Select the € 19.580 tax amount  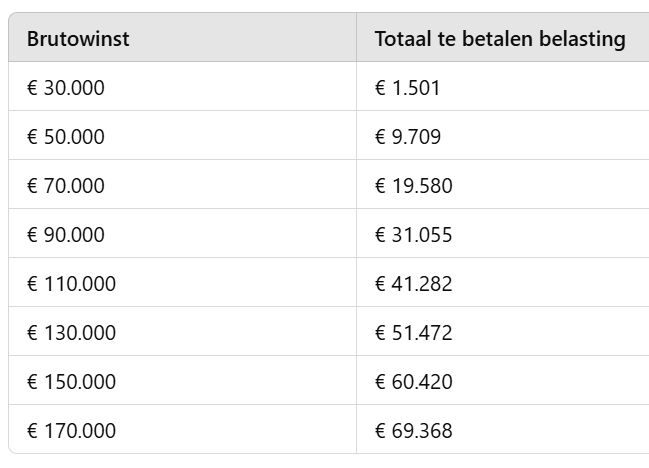(413, 186)
